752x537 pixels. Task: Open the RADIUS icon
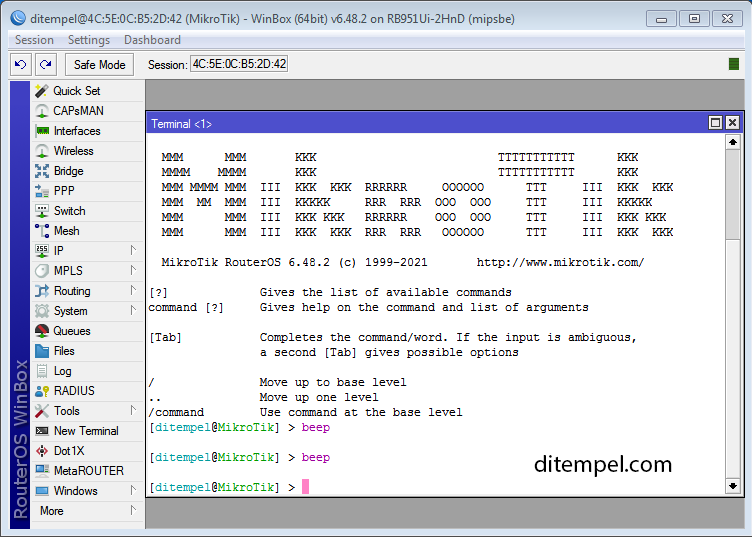(x=42, y=391)
